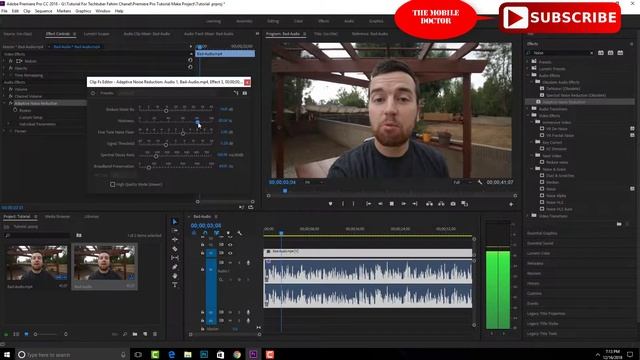The image size is (640, 360).
Task: Click Go to In point button
Action: pyautogui.click(x=368, y=204)
